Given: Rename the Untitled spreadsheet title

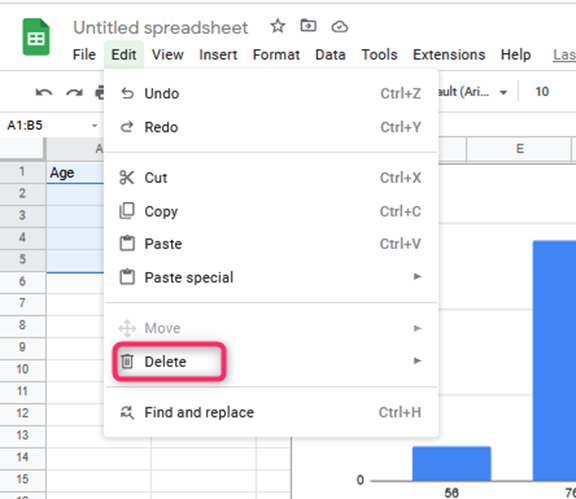Looking at the screenshot, I should (x=161, y=28).
